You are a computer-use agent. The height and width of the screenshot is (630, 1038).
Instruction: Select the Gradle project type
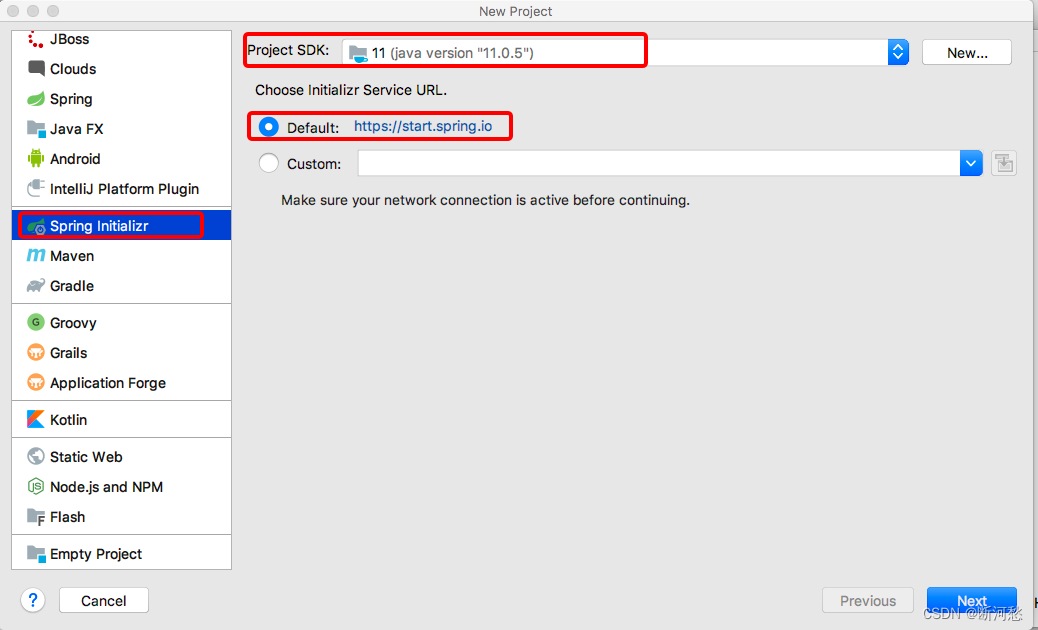click(70, 286)
